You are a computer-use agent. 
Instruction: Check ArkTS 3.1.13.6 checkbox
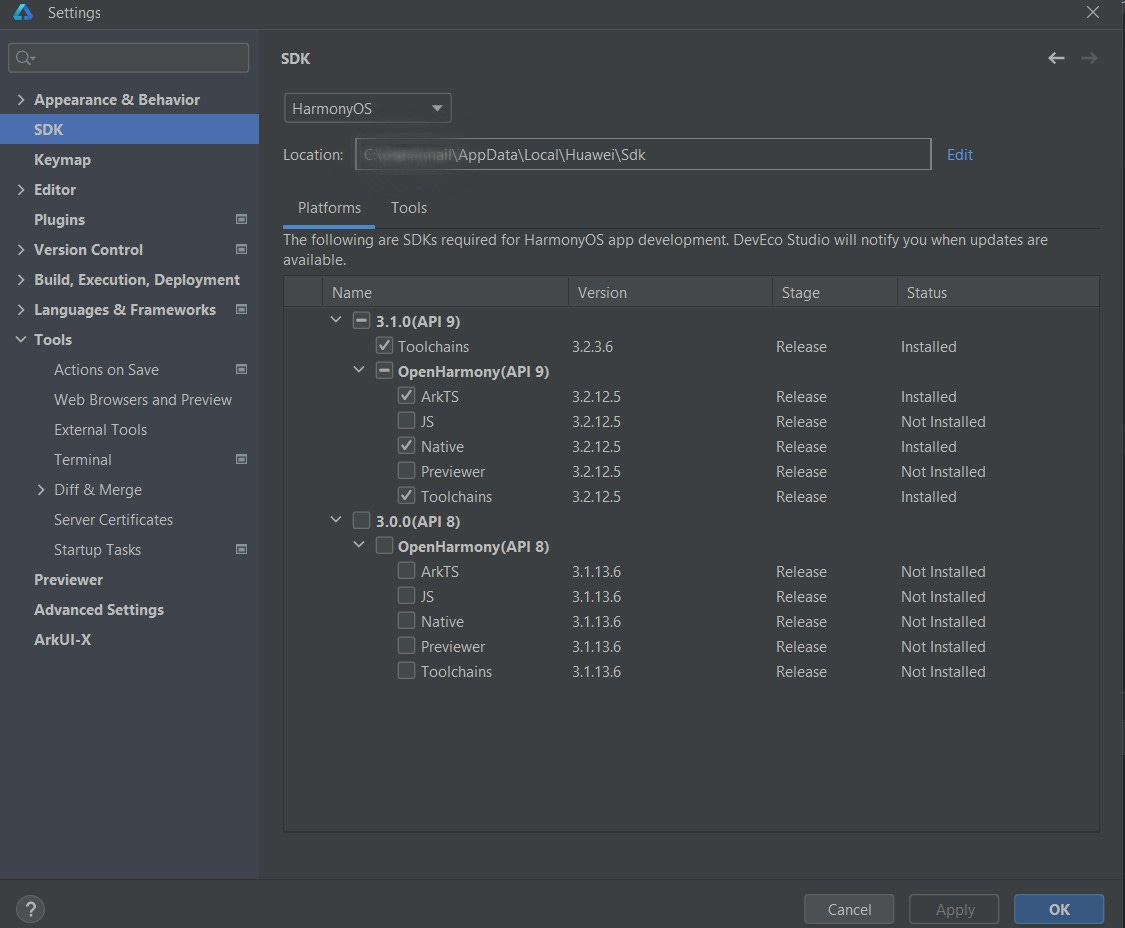(406, 571)
